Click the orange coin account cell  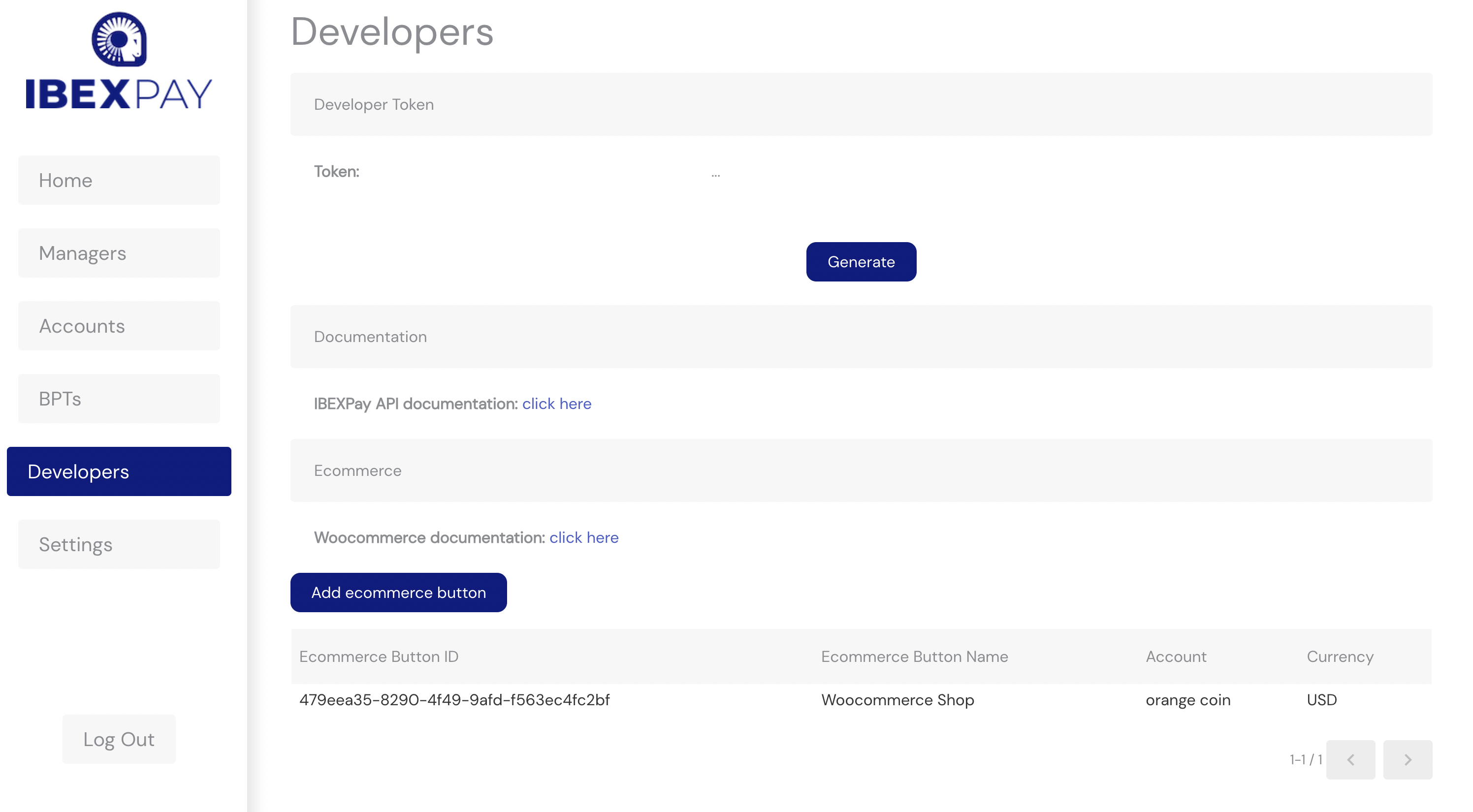pos(1187,699)
